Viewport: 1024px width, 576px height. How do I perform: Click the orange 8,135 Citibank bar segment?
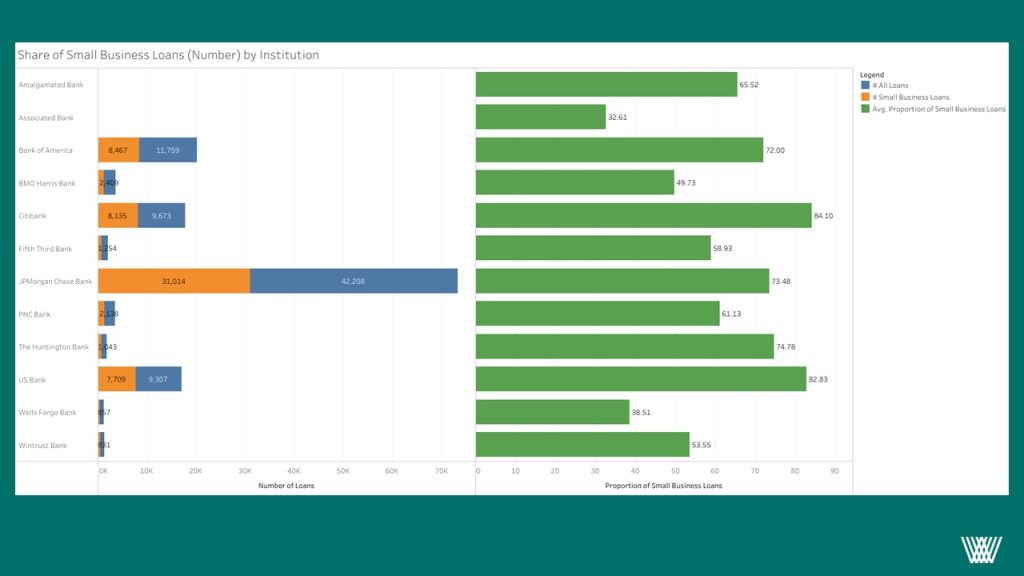[118, 216]
